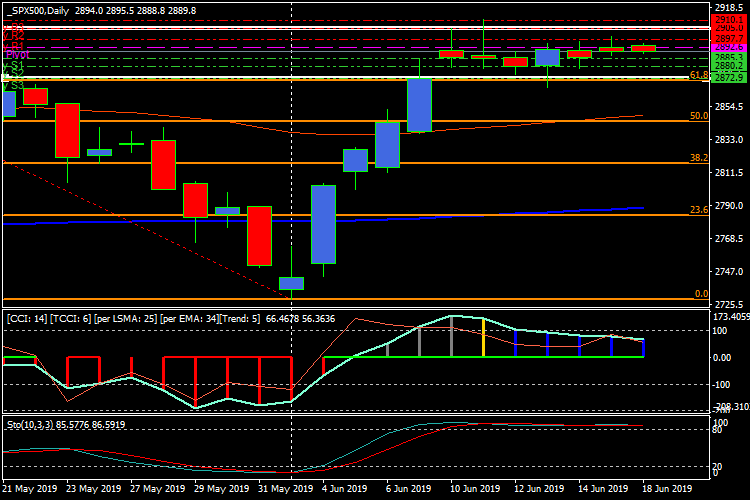The image size is (750, 500).
Task: Select the 14 Jun 2019 date label
Action: [603, 489]
